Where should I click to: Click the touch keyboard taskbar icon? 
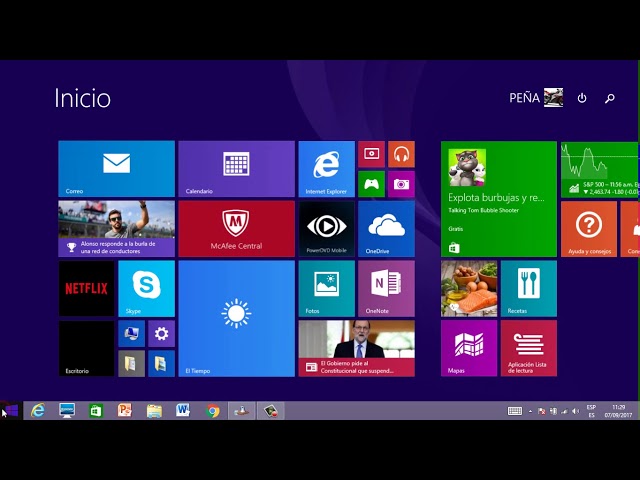515,411
